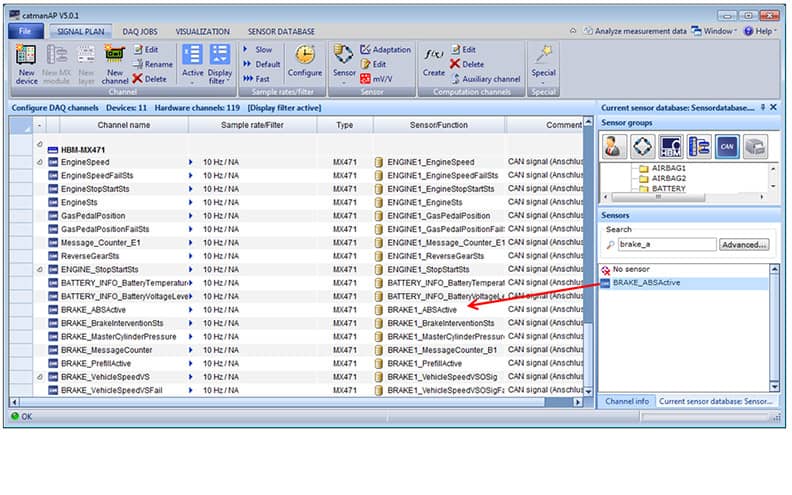Viewport: 792px width, 495px height.
Task: Select the last gray sensor group icon
Action: 756,147
